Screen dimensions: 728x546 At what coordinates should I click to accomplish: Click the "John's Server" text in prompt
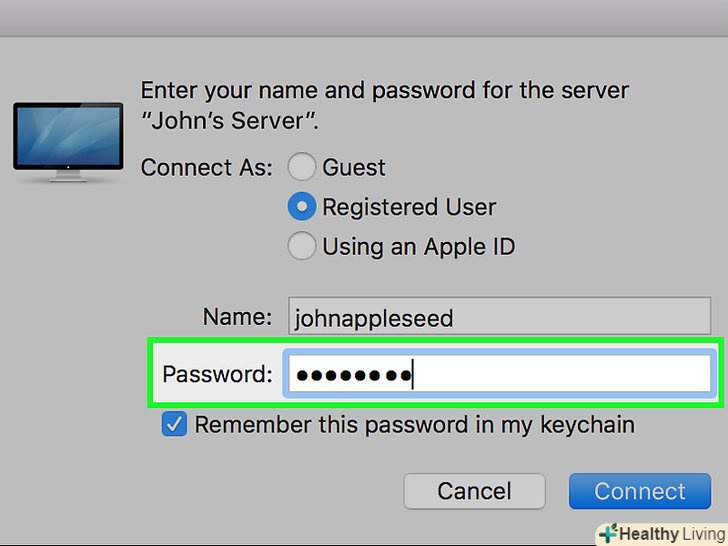pyautogui.click(x=232, y=123)
